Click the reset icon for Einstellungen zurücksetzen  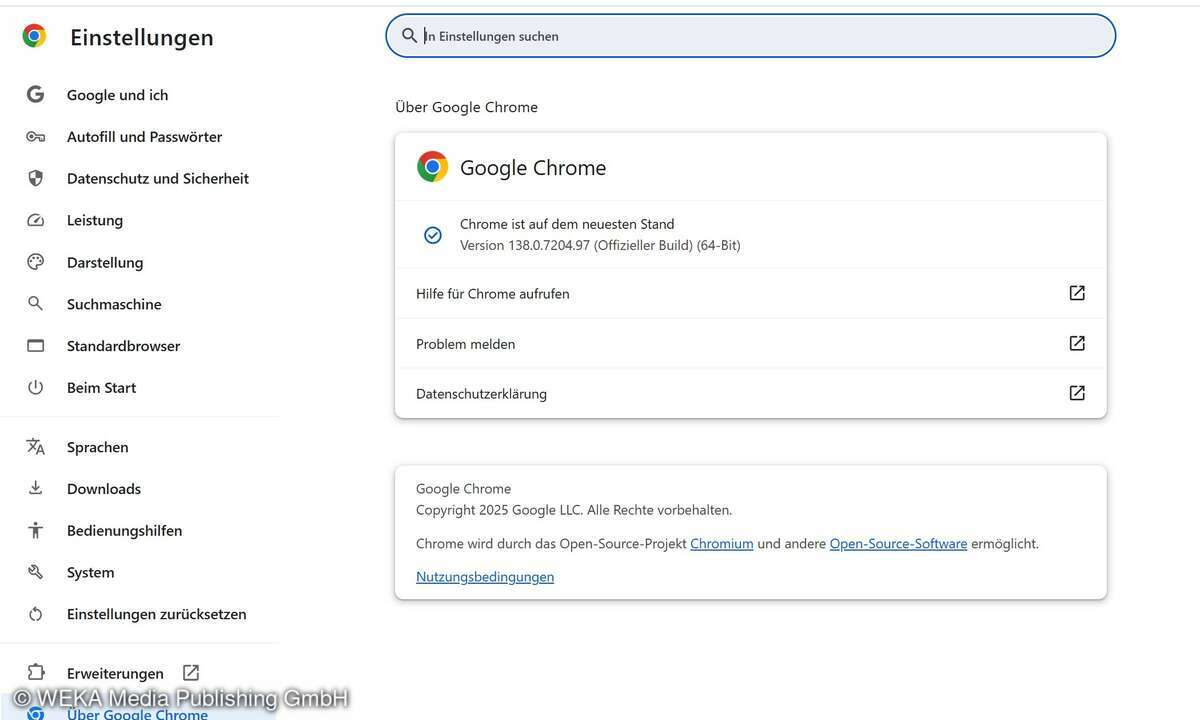tap(36, 614)
